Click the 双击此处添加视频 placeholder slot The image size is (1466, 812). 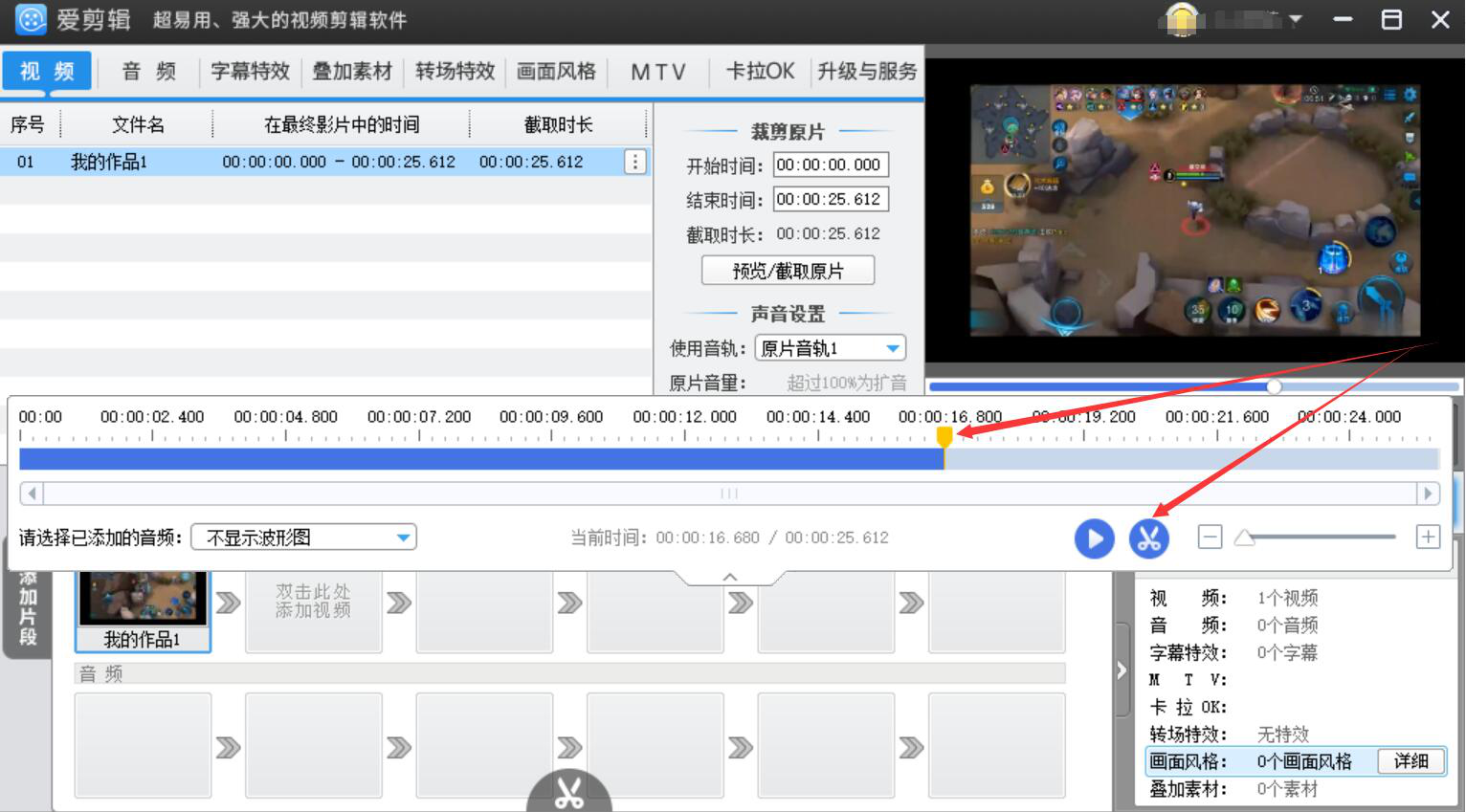pyautogui.click(x=314, y=611)
